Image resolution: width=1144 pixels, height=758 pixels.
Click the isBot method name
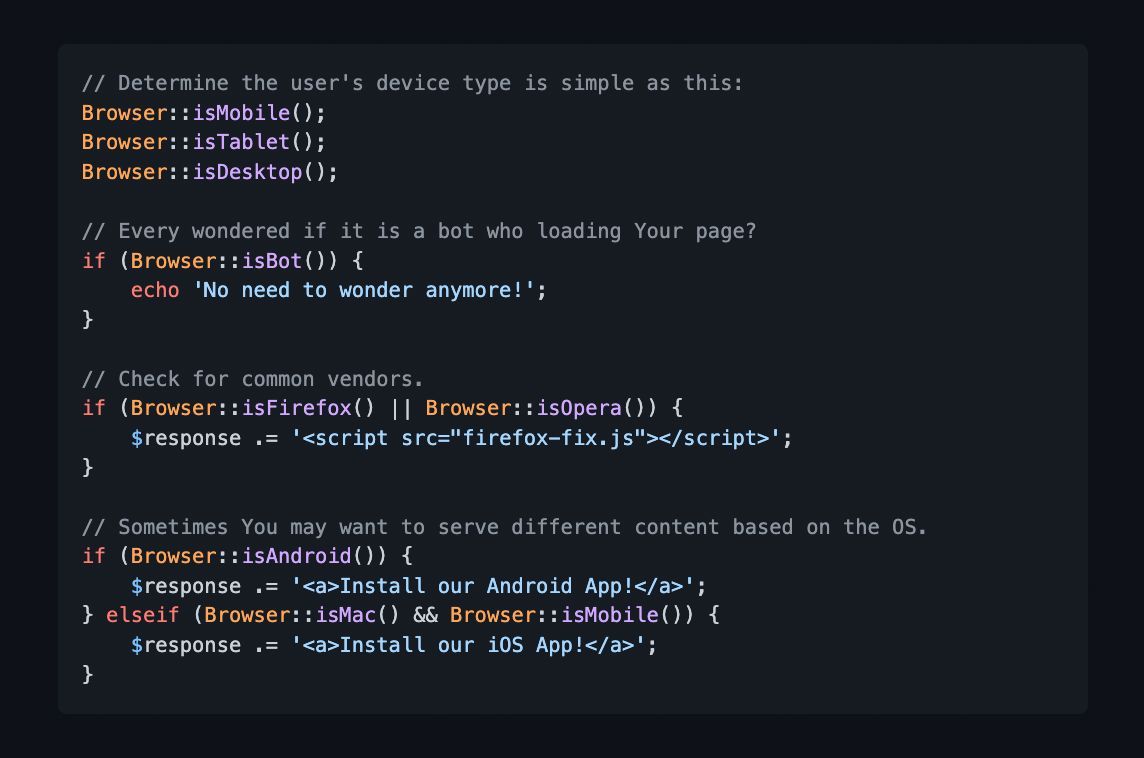[x=272, y=260]
